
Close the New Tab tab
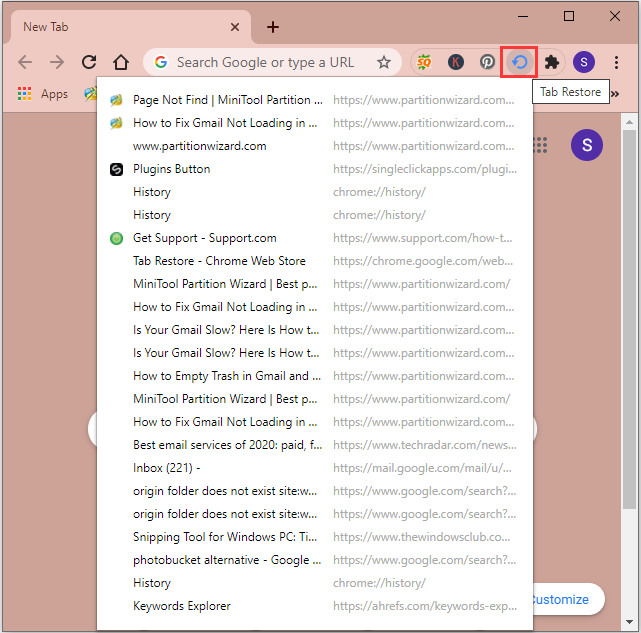tap(235, 27)
